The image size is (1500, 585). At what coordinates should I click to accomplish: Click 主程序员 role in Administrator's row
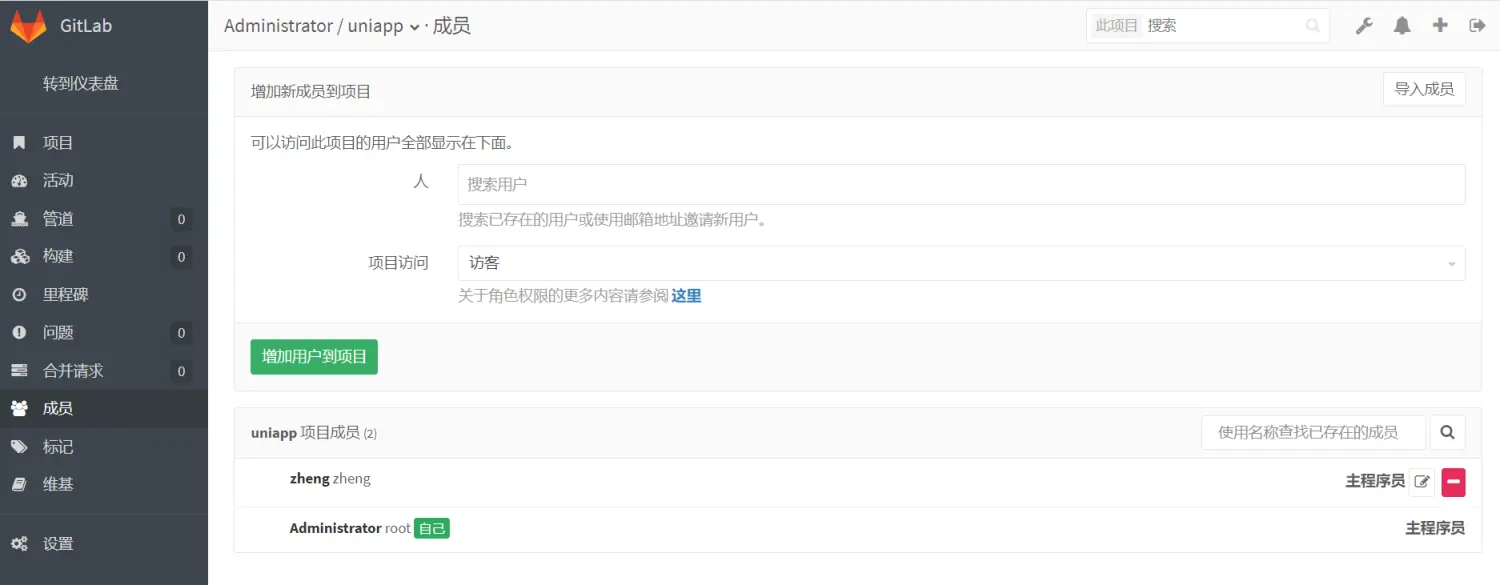1435,528
